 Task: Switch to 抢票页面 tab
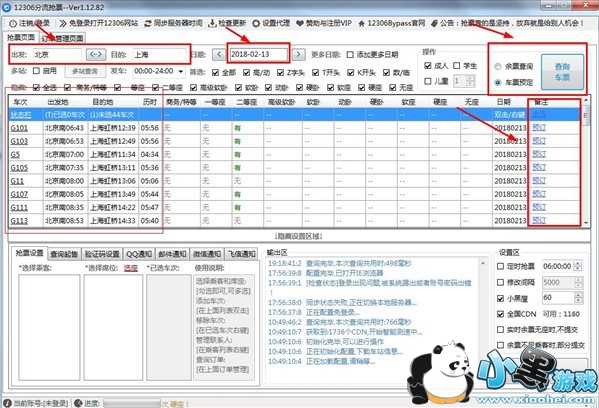[x=21, y=37]
